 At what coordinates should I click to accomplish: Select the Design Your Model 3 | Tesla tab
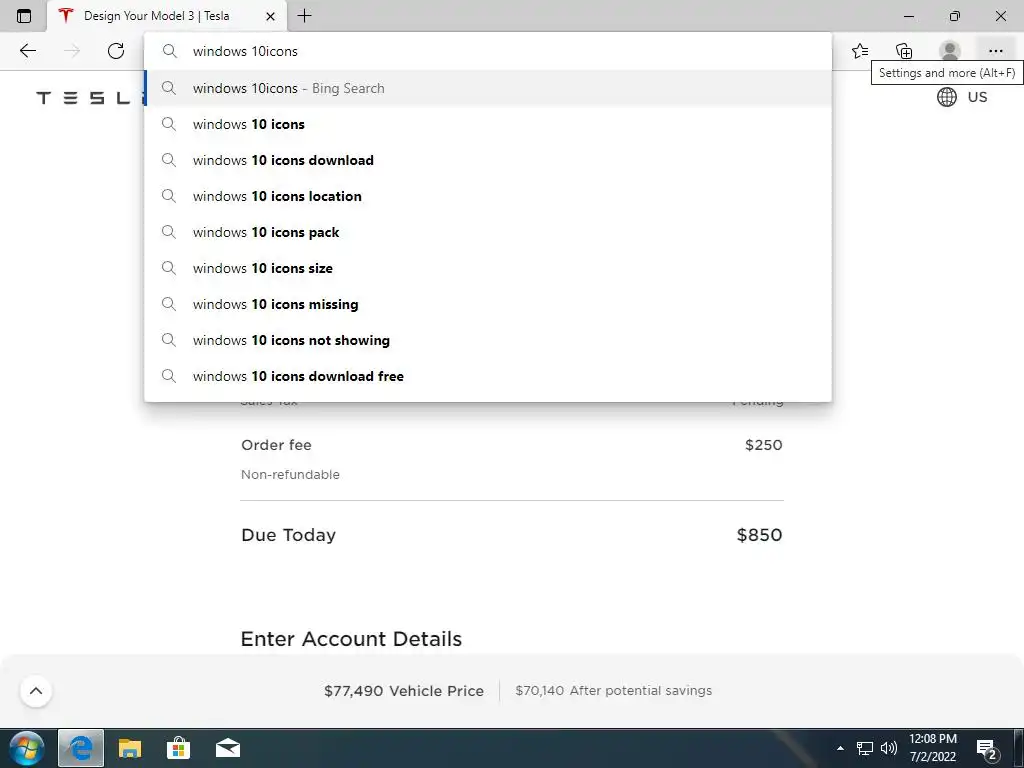pyautogui.click(x=167, y=16)
